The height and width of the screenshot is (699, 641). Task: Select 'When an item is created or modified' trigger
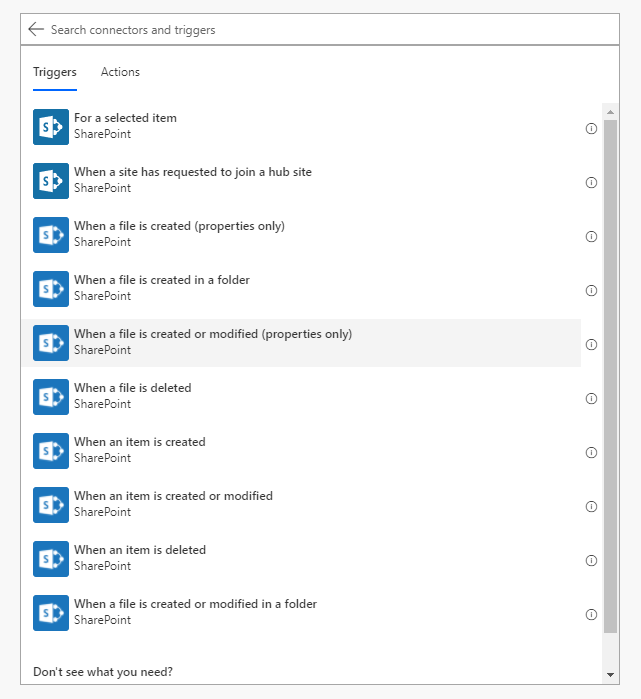tap(301, 505)
